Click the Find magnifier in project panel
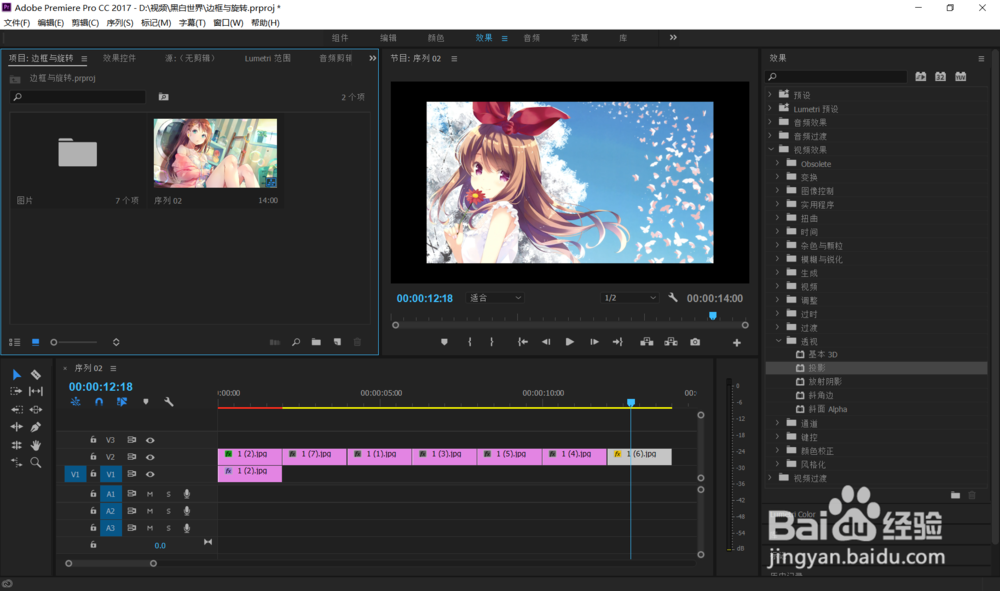This screenshot has height=591, width=1000. point(296,342)
